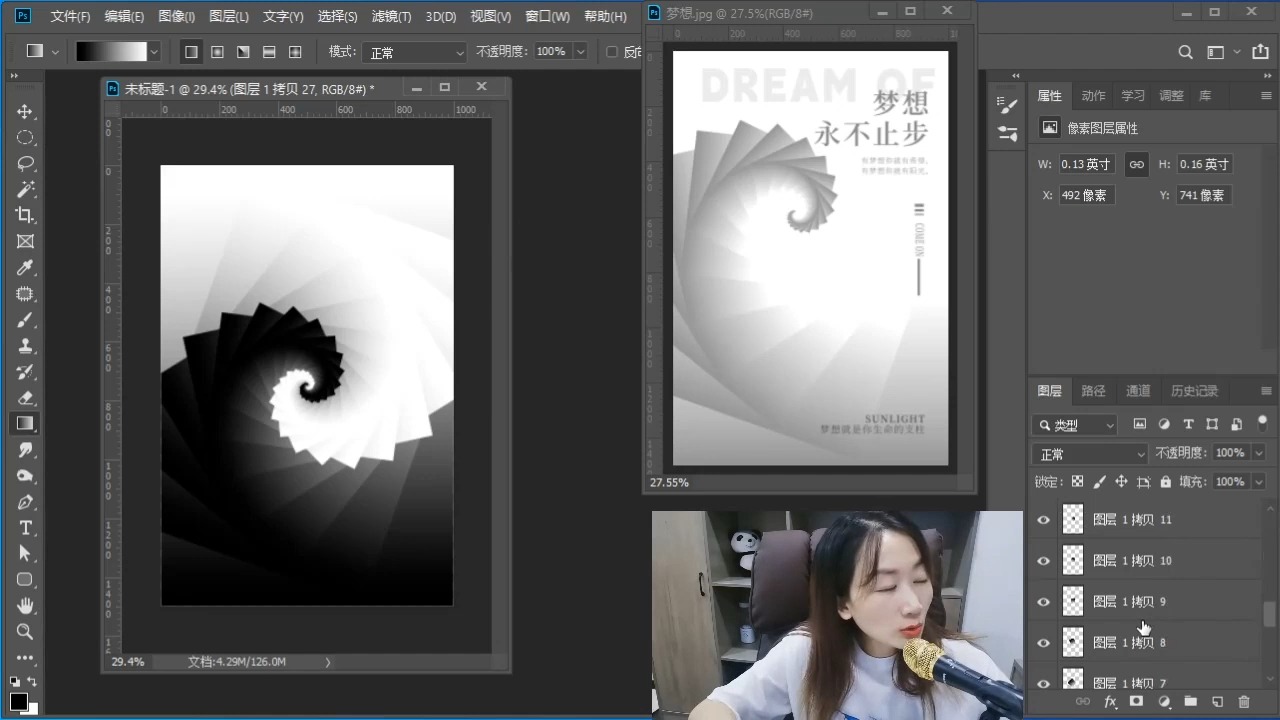1280x720 pixels.
Task: Switch to the 历史记录 tab
Action: [1195, 391]
